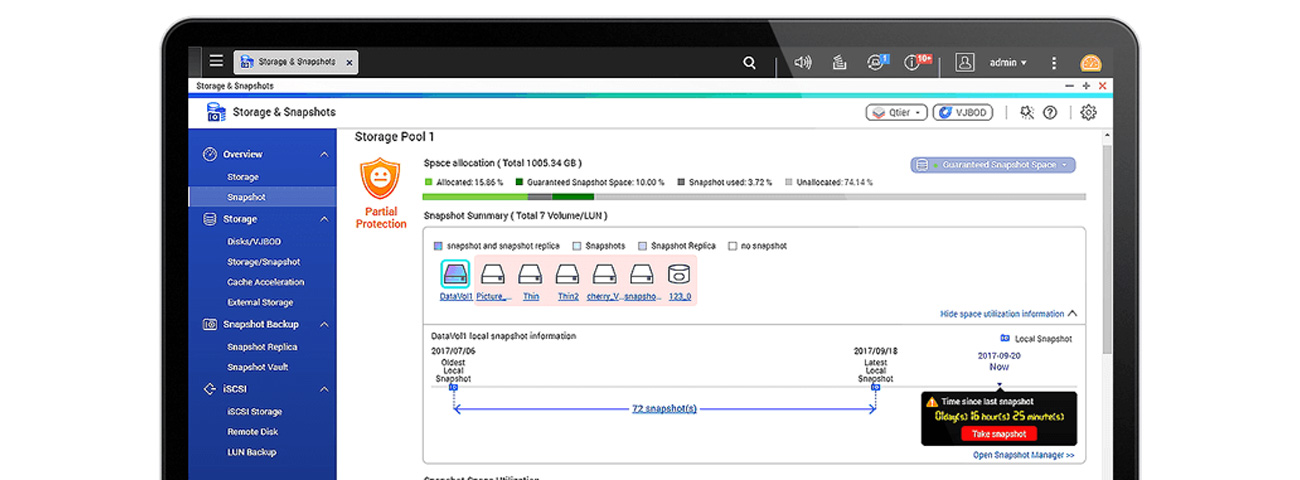Click the iSCSI section icon
This screenshot has width=1300, height=480.
[210, 389]
